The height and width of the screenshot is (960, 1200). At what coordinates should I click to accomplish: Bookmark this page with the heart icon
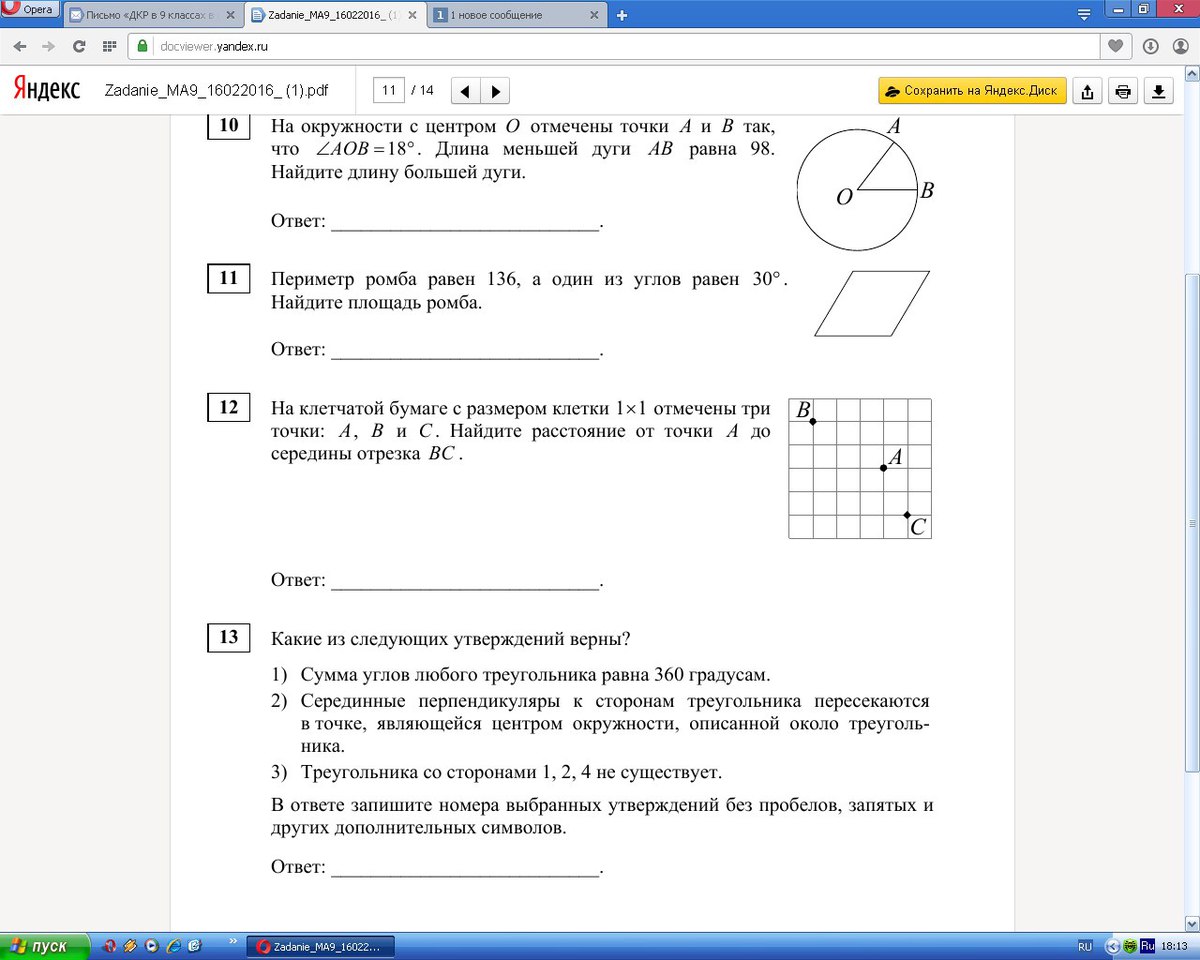click(x=1115, y=46)
